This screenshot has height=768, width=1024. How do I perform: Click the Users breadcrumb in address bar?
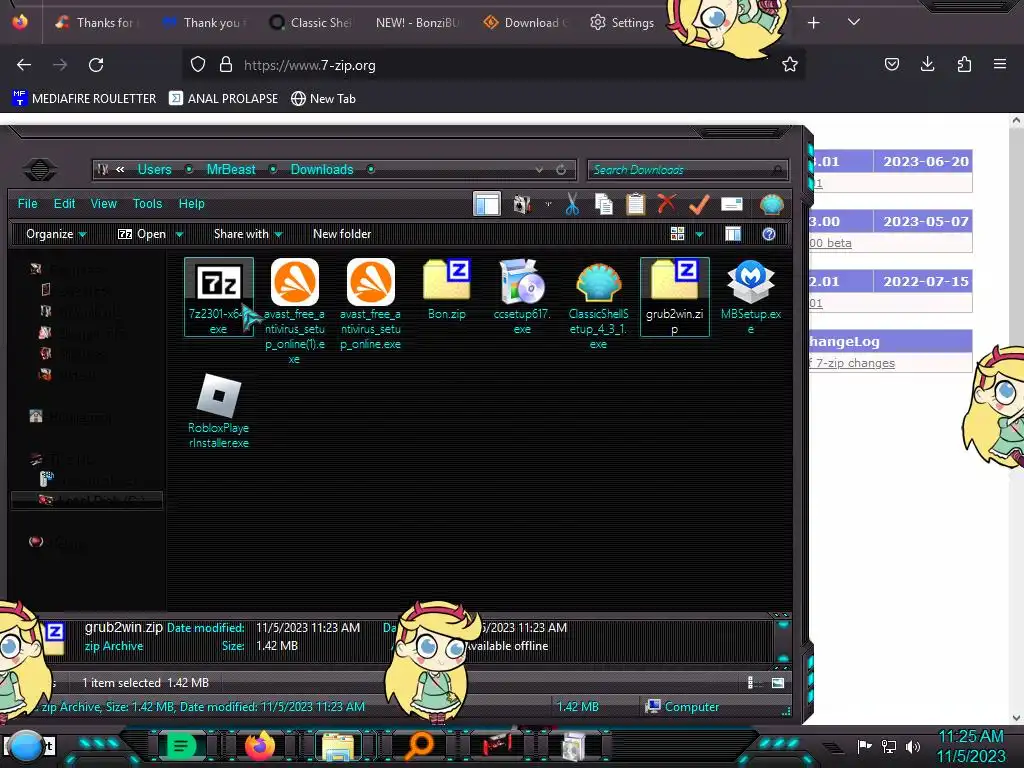click(x=154, y=169)
